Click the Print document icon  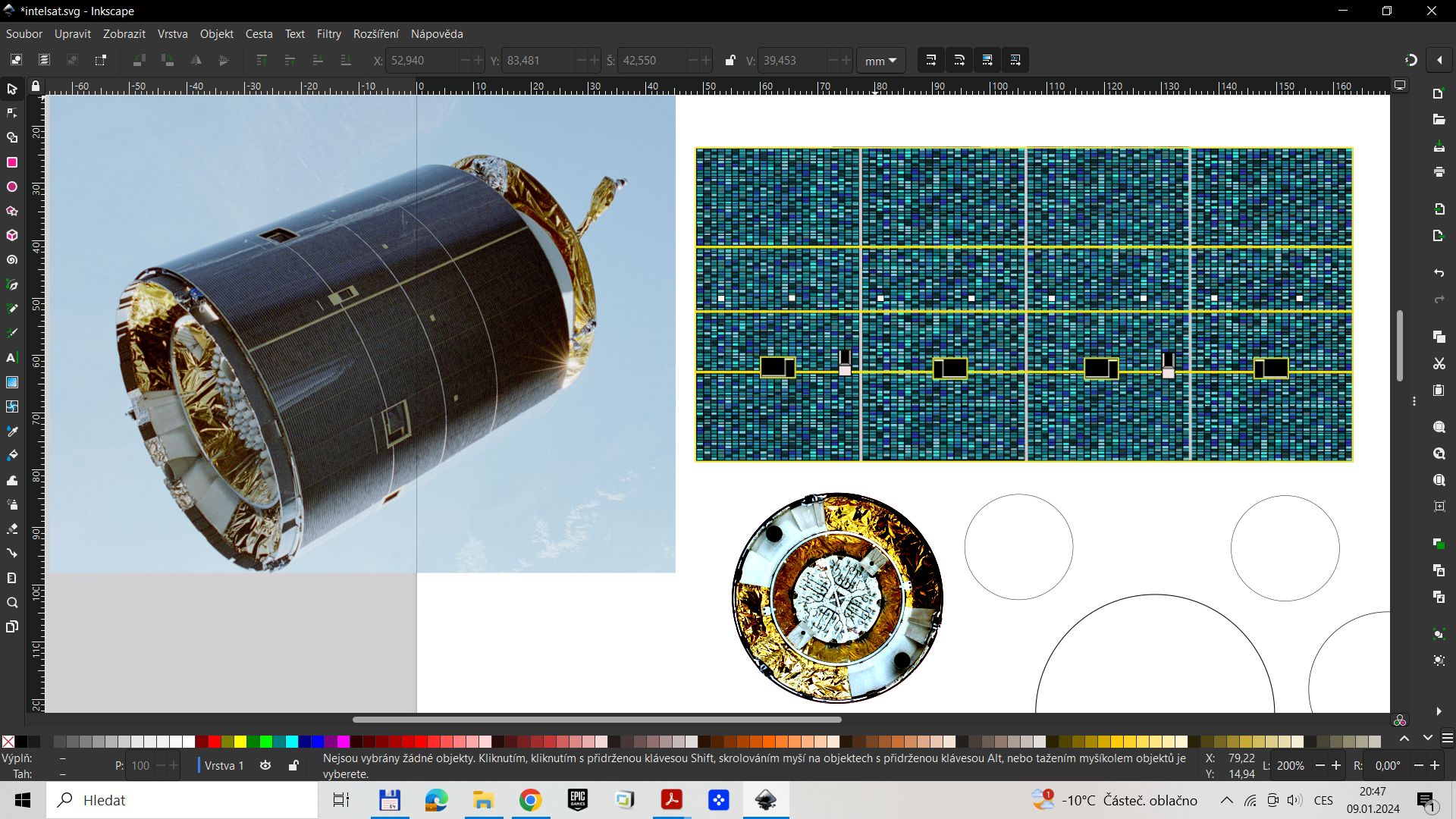click(1439, 172)
